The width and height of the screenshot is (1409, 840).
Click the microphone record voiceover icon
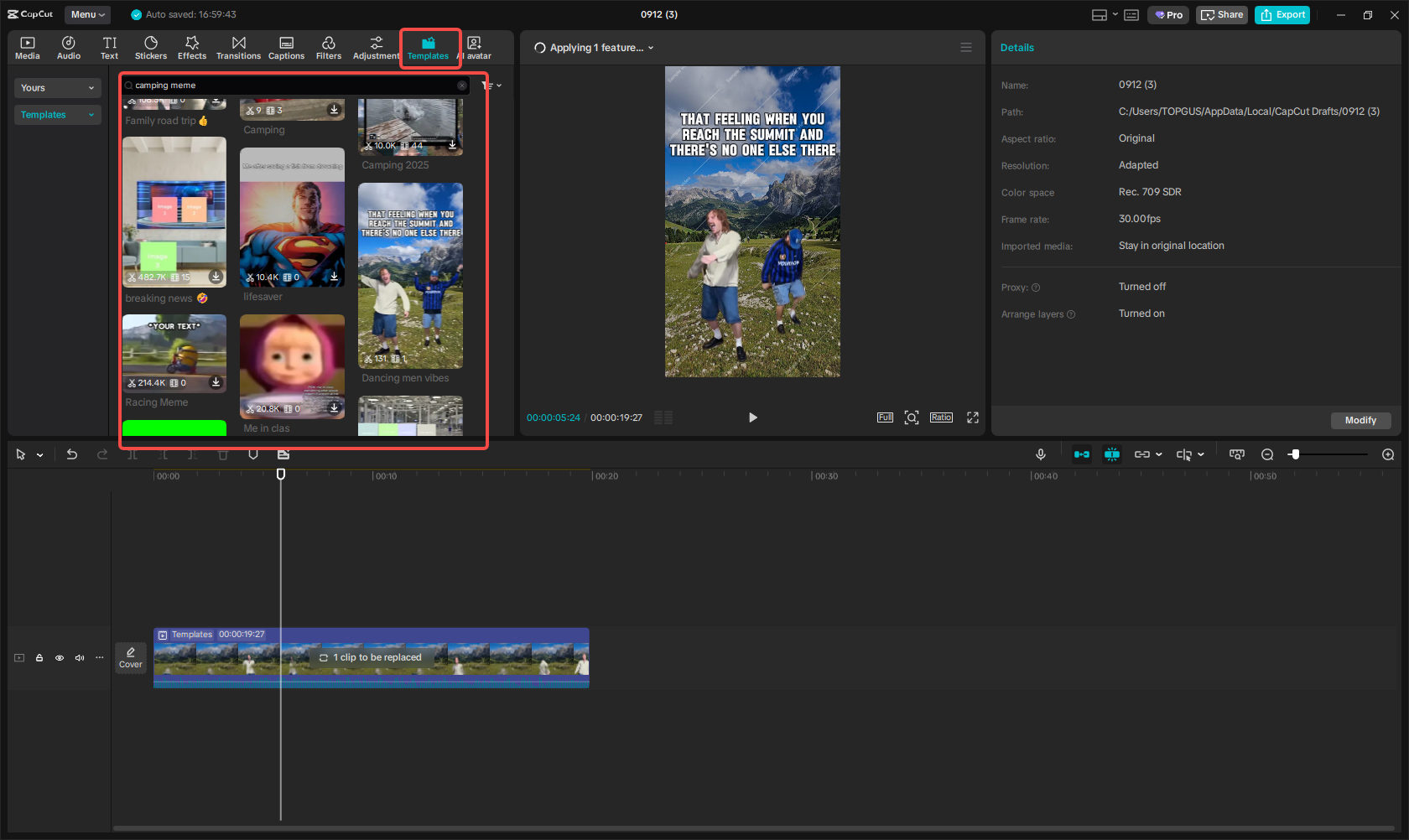point(1040,454)
